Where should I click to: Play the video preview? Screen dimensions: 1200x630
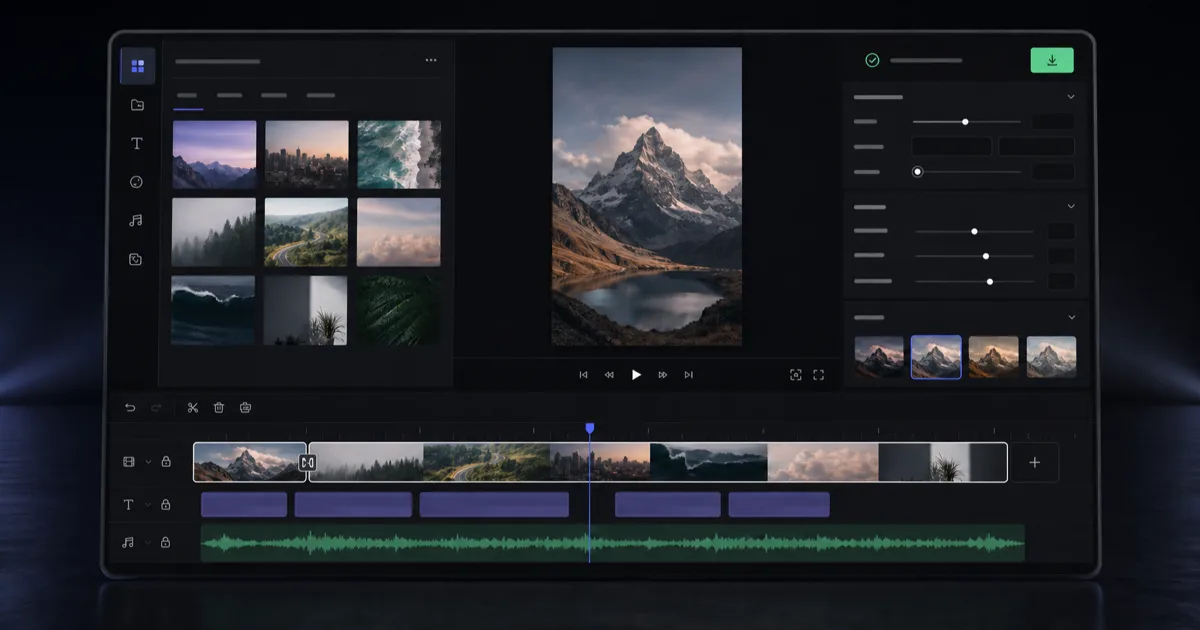[636, 375]
